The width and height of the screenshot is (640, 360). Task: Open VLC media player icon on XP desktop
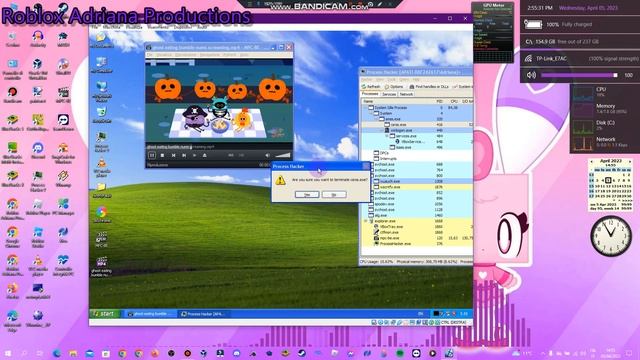(x=102, y=167)
